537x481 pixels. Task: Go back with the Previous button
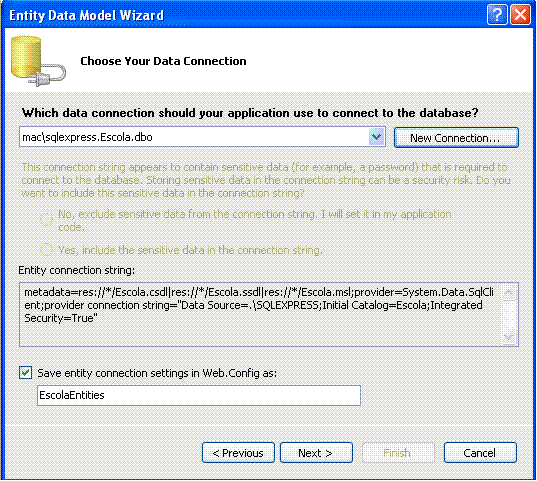(x=238, y=453)
